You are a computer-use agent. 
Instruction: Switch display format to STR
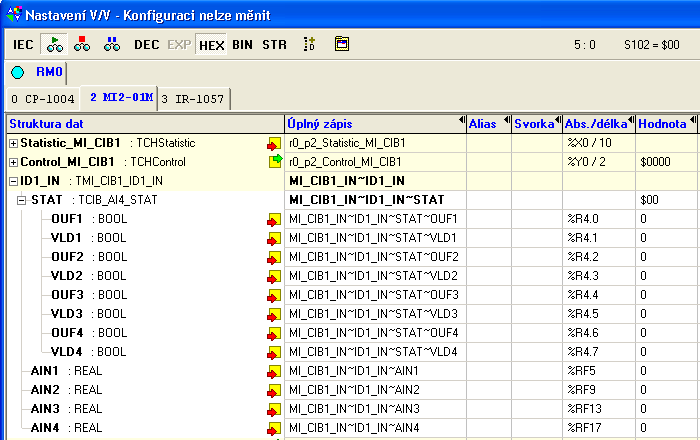tap(274, 45)
